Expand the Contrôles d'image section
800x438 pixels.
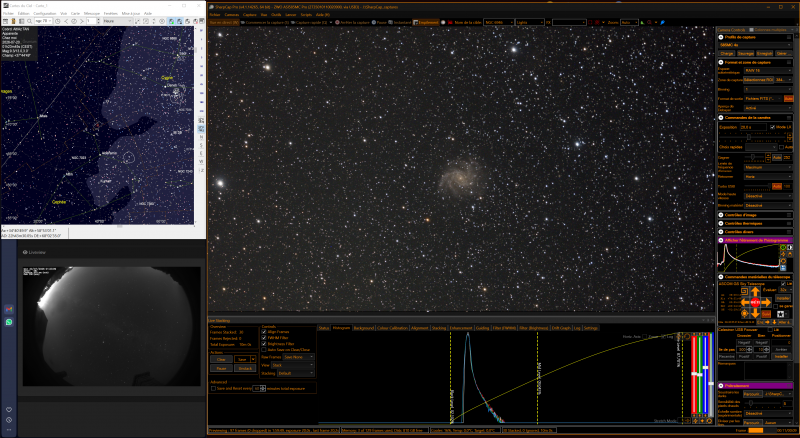(721, 215)
